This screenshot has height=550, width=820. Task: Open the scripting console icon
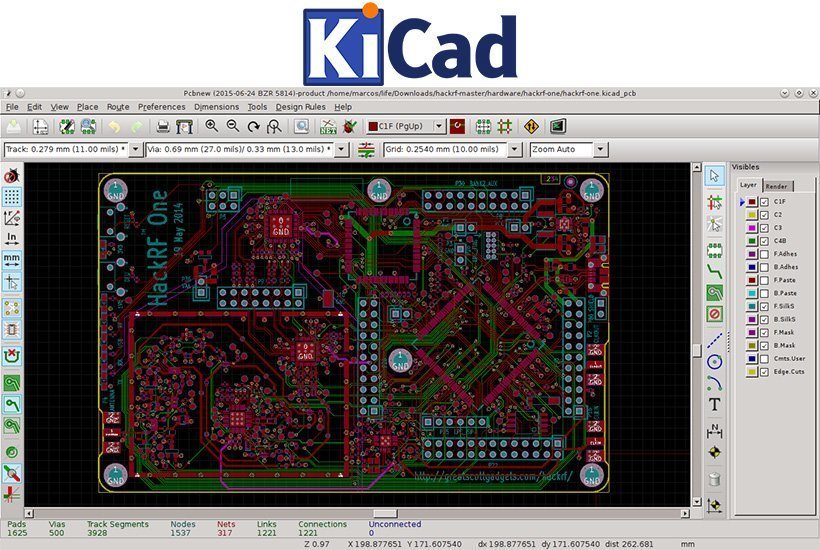pos(557,127)
